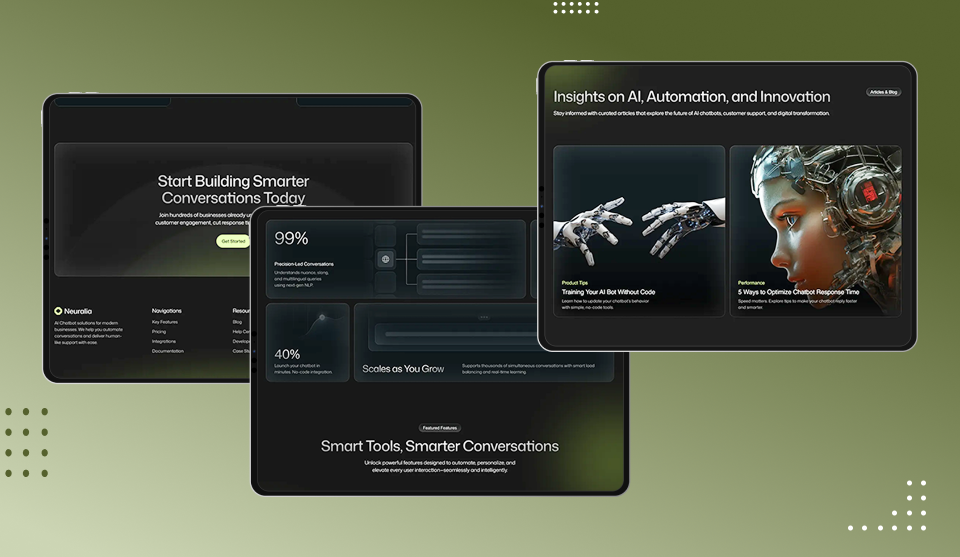Open the Integrations footer link
The width and height of the screenshot is (960, 557).
[x=163, y=342]
